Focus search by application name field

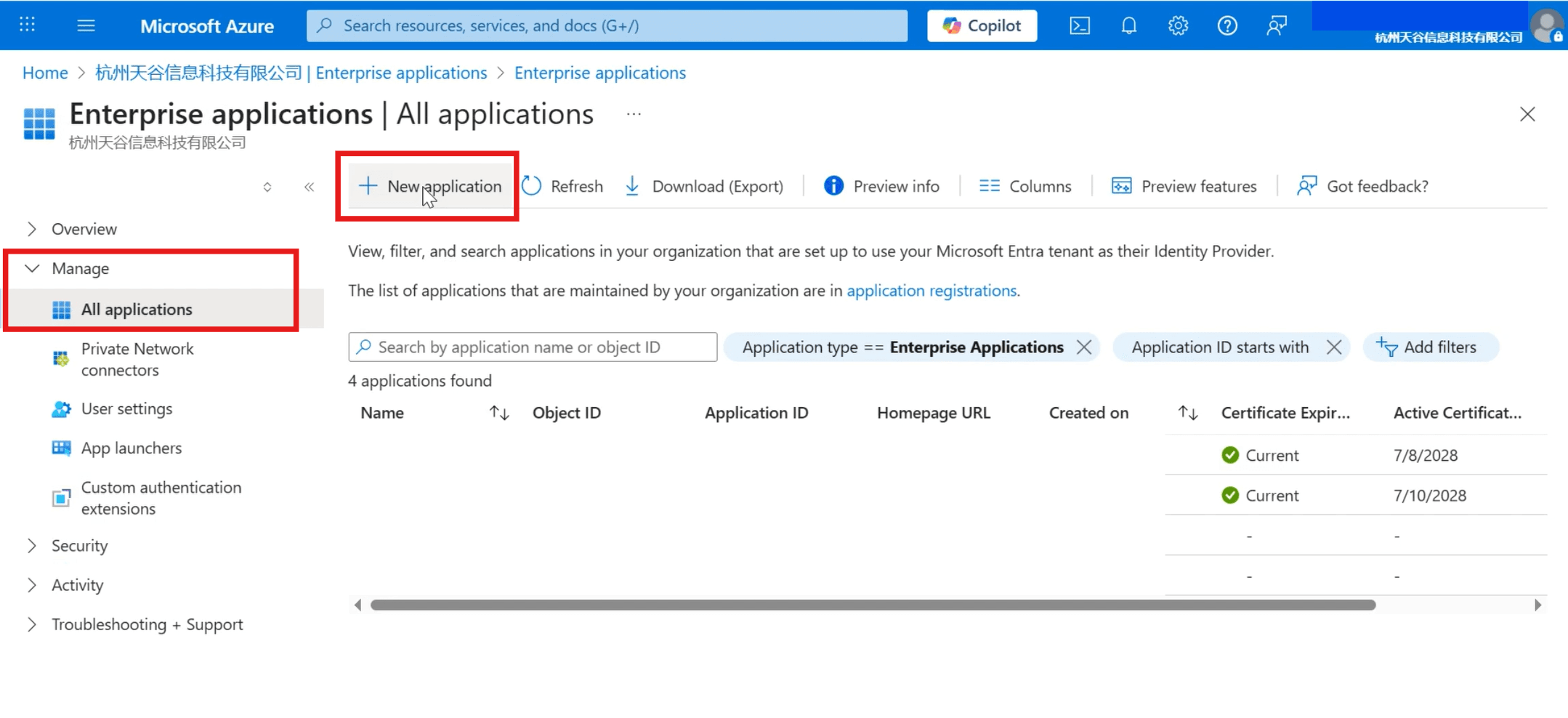pyautogui.click(x=533, y=347)
